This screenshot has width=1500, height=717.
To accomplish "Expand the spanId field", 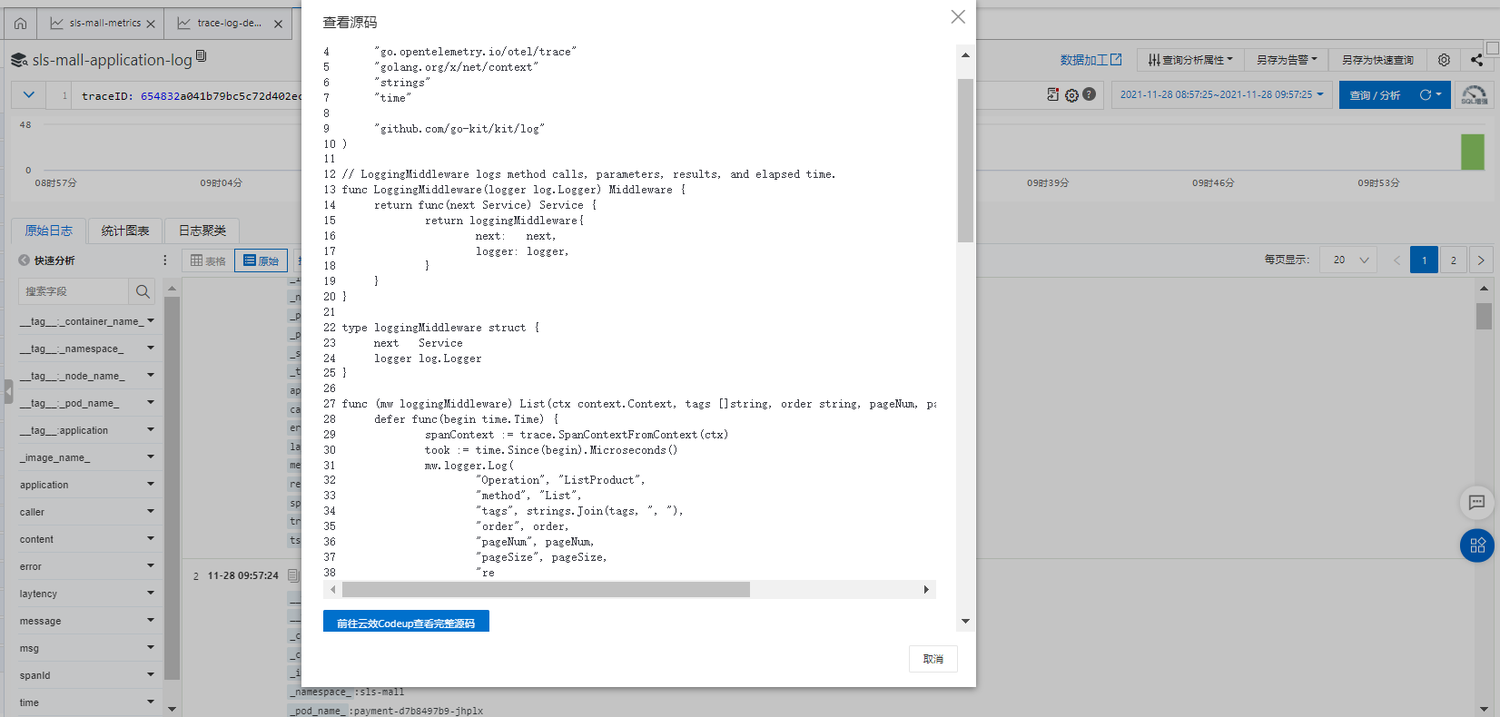I will (150, 675).
